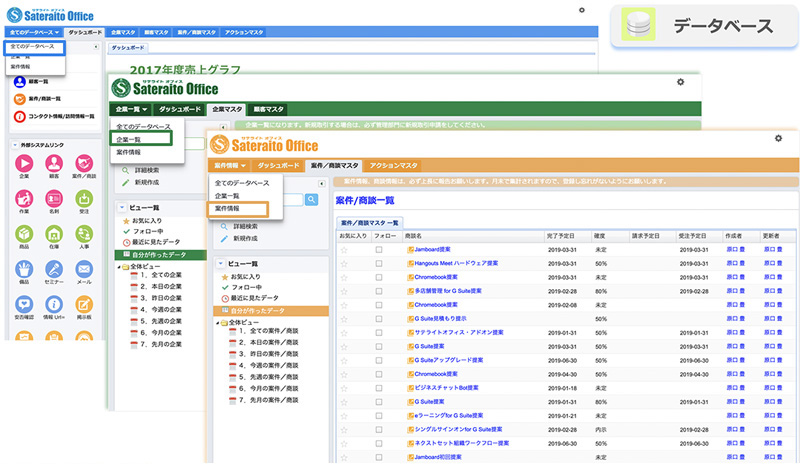Check the フォロー box for Hangouts Meet ハードウェア提案
This screenshot has height=470, width=800.
379,264
